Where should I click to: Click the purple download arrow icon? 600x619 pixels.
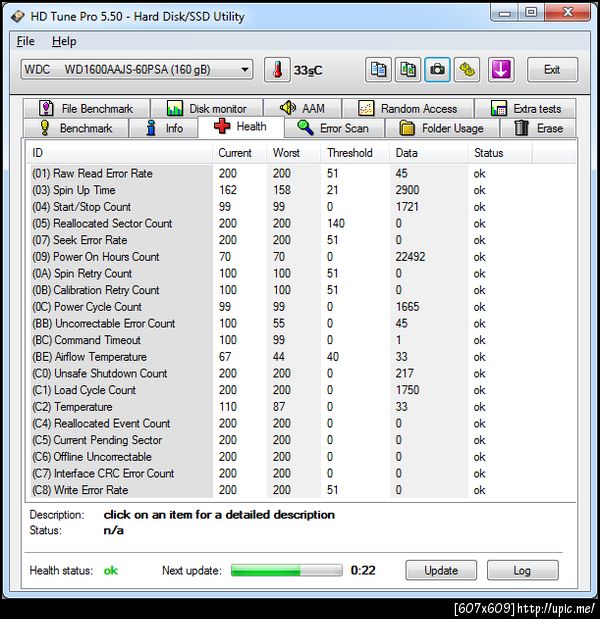[x=501, y=70]
